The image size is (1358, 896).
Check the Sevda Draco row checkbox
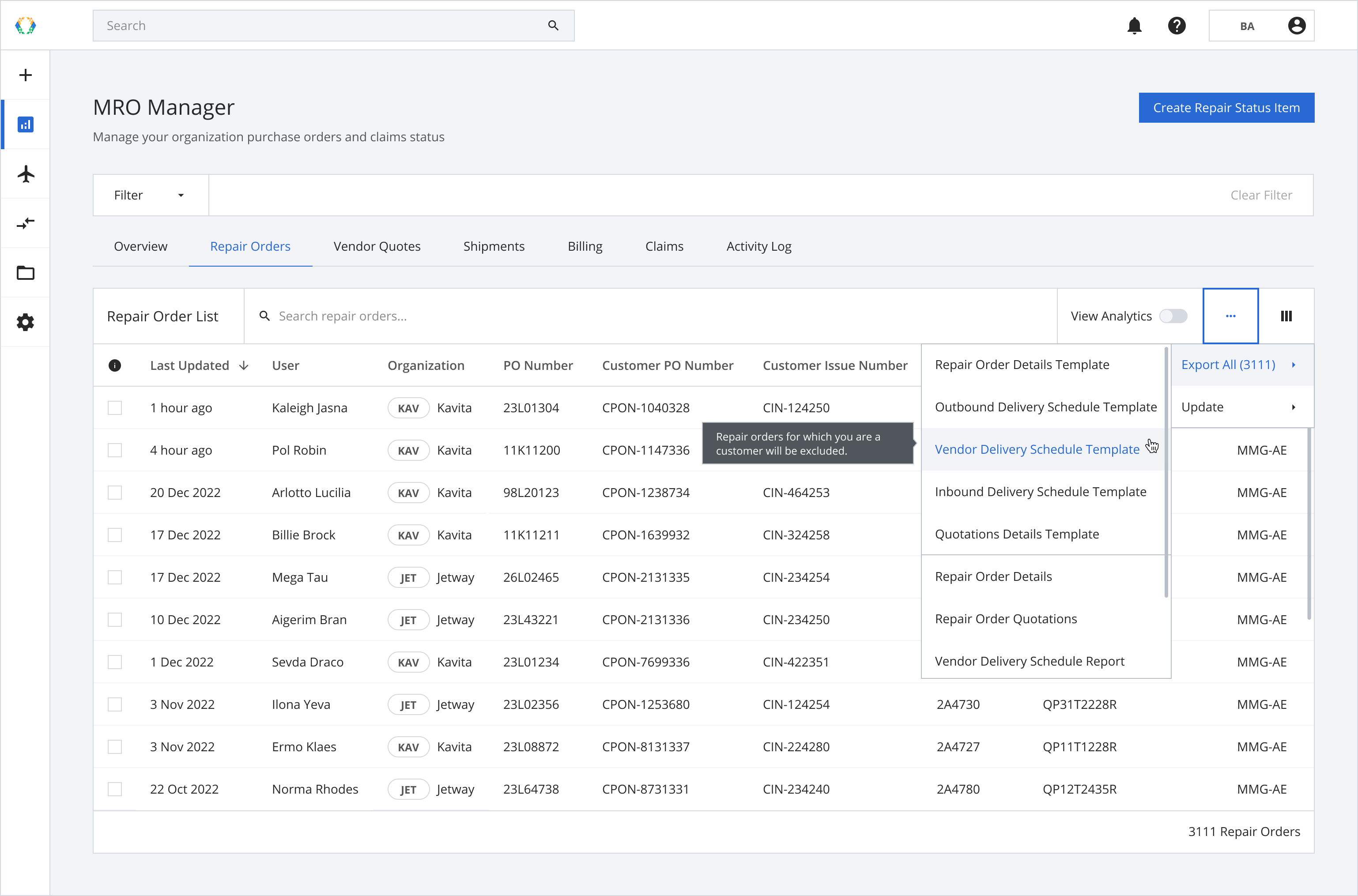[114, 662]
